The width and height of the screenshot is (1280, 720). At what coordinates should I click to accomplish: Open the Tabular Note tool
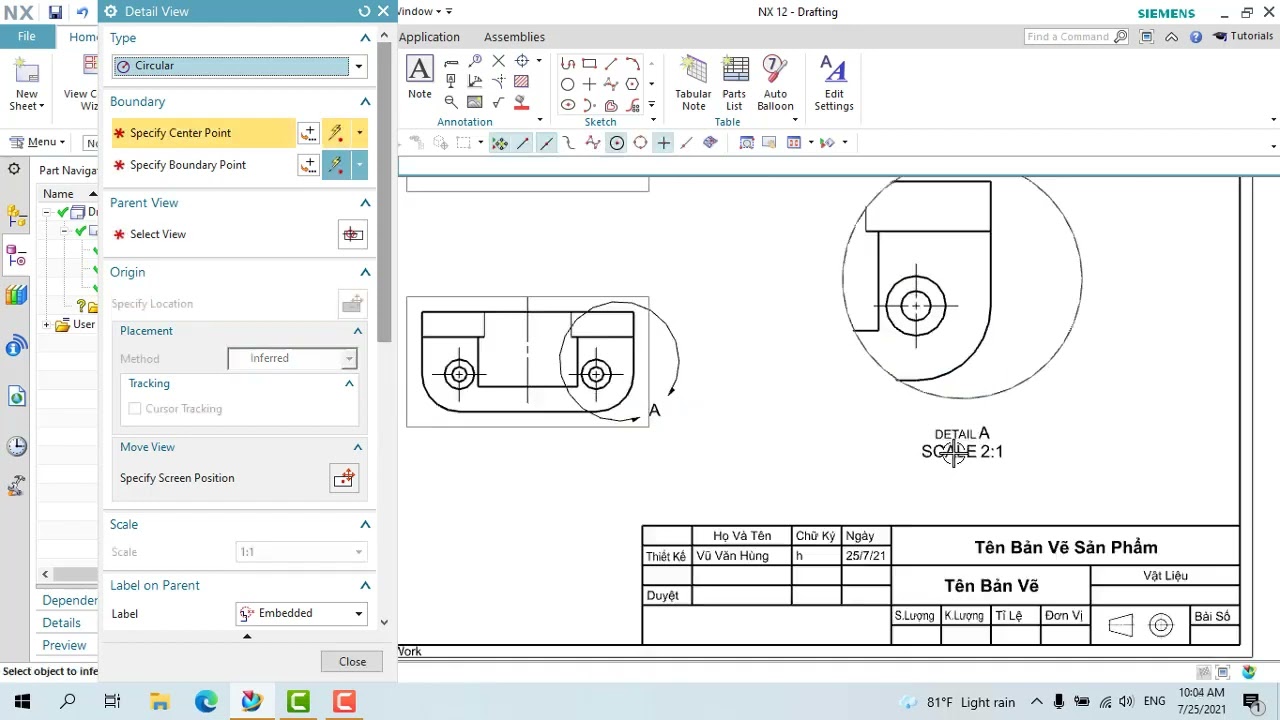(x=693, y=83)
